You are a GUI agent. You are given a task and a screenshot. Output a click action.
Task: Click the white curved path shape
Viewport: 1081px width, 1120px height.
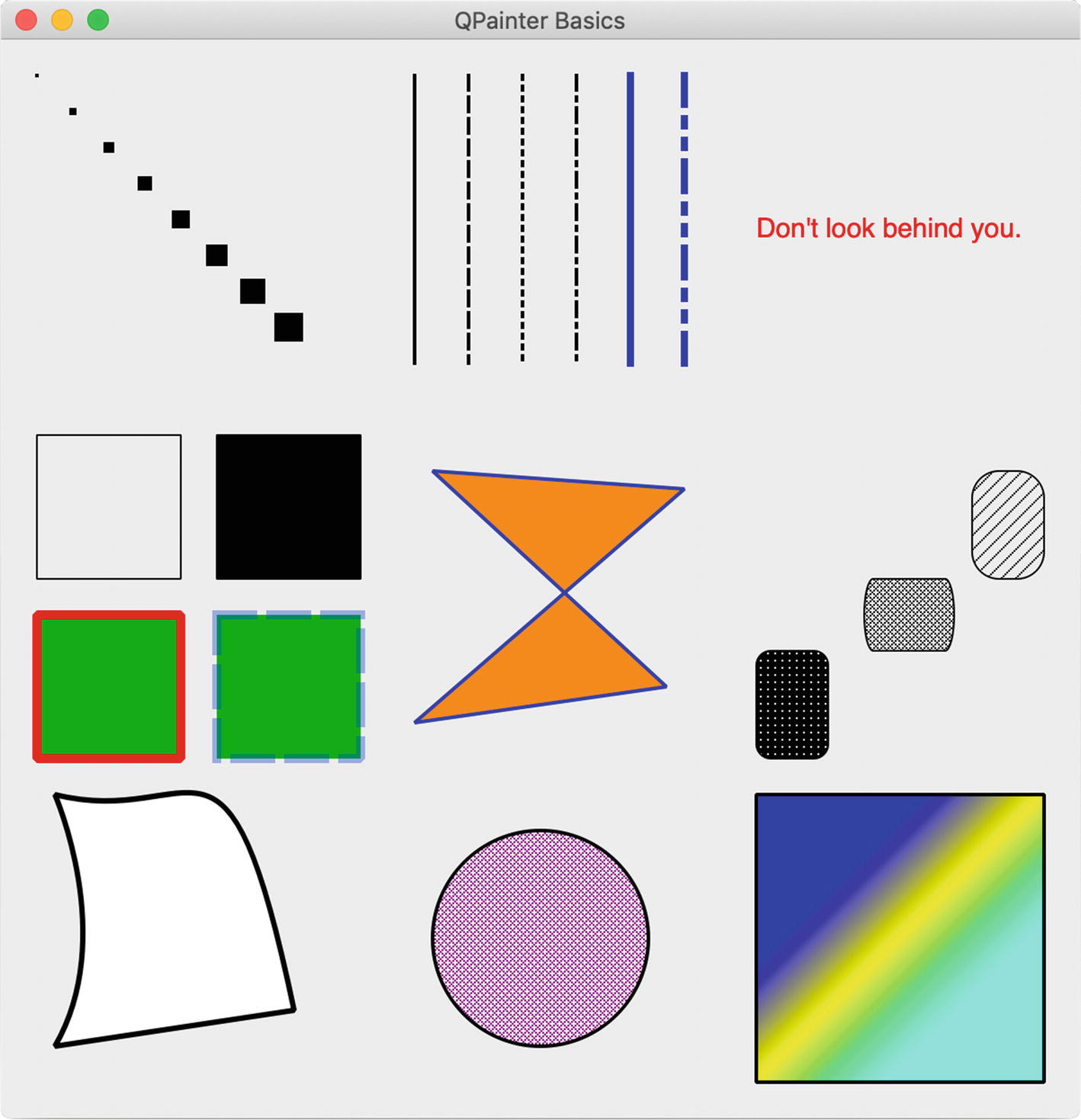[x=174, y=919]
